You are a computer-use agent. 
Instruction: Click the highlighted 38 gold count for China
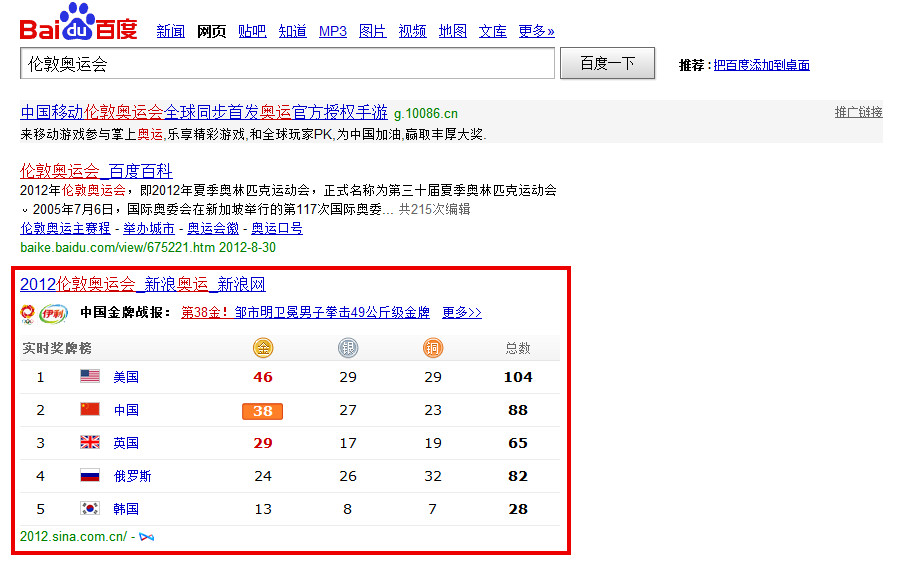pos(263,411)
